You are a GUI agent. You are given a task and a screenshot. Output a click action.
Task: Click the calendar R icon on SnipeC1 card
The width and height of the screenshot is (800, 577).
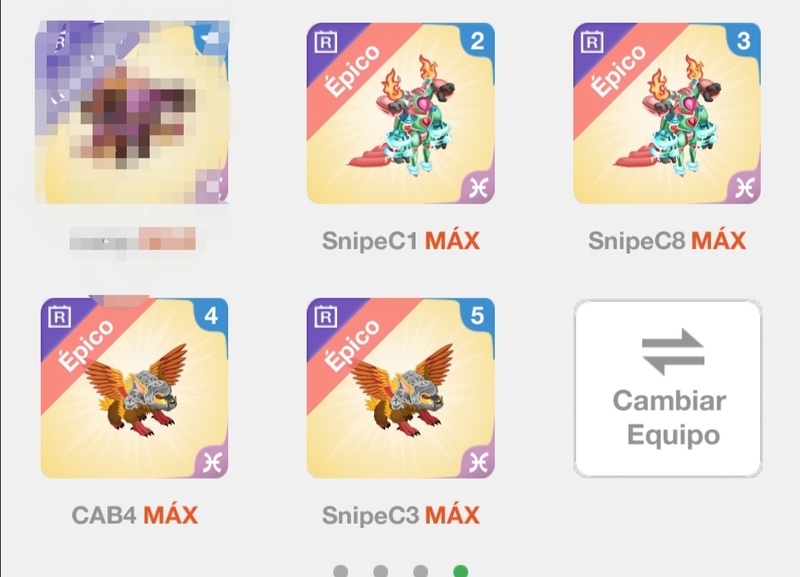(326, 42)
